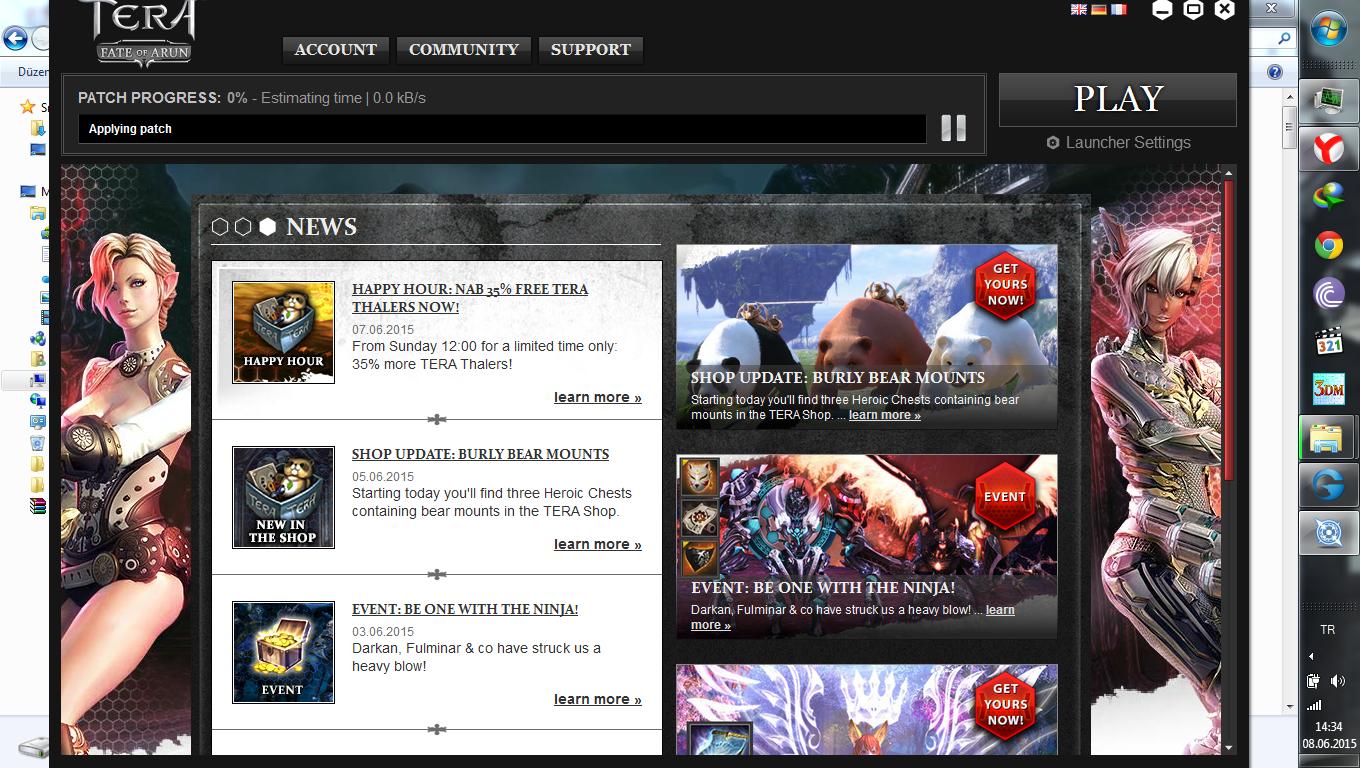Select the third filled News hexagon indicator

(267, 227)
